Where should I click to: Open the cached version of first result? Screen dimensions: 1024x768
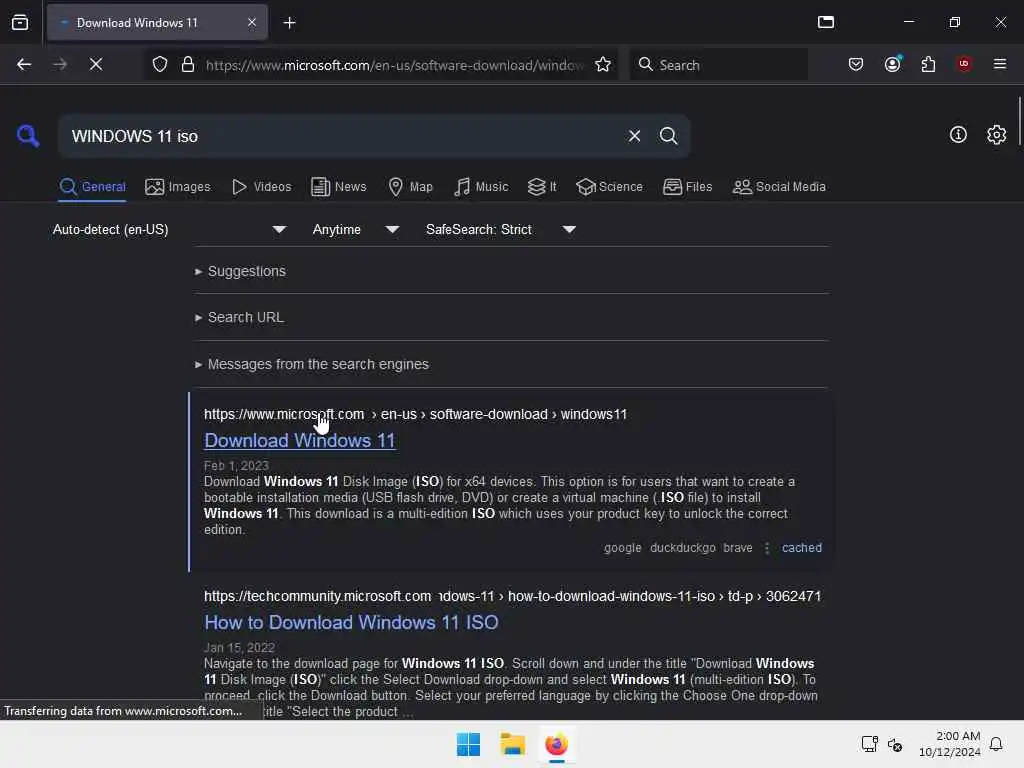pyautogui.click(x=801, y=548)
